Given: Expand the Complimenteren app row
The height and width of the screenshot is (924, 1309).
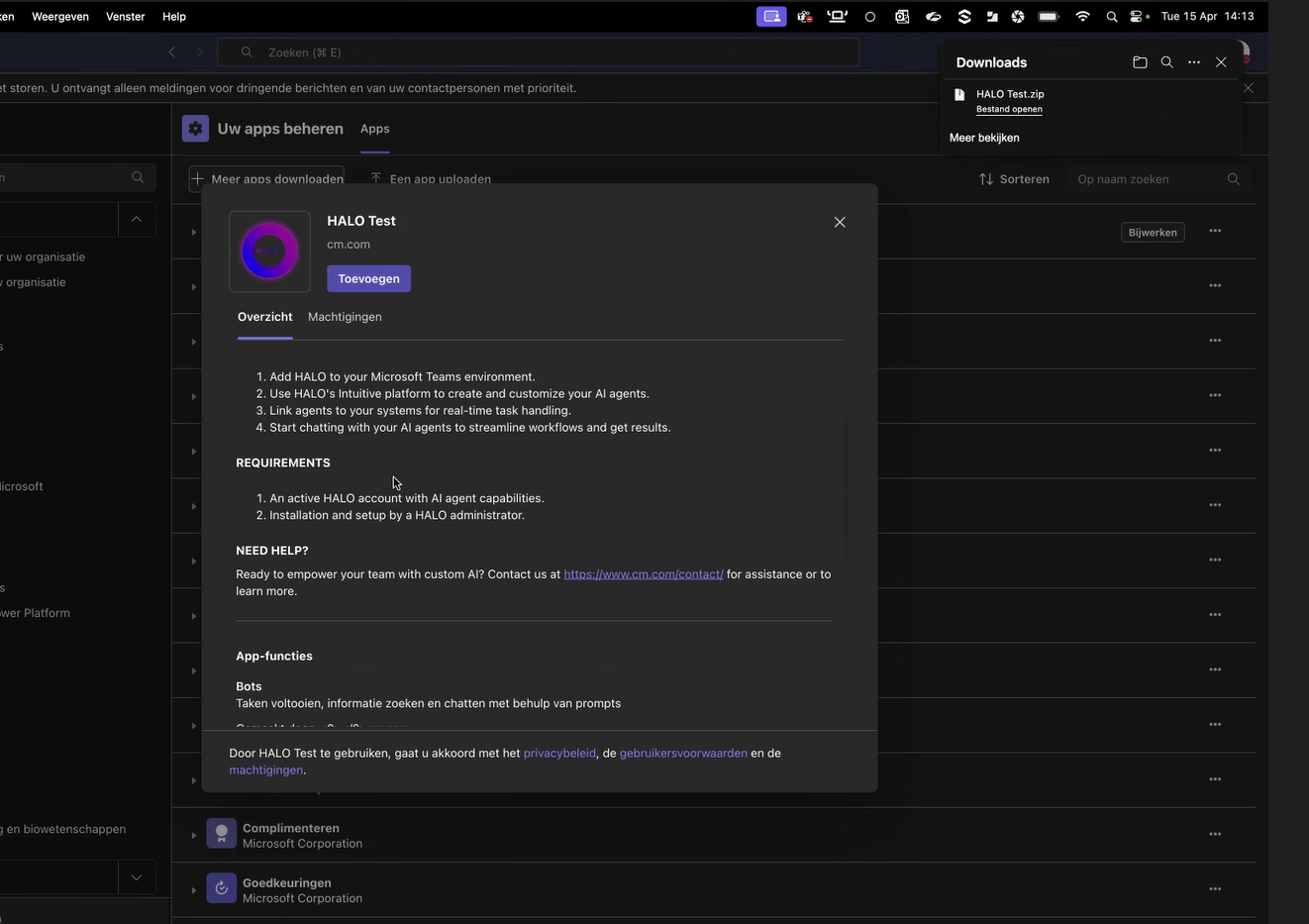Looking at the screenshot, I should tap(193, 836).
